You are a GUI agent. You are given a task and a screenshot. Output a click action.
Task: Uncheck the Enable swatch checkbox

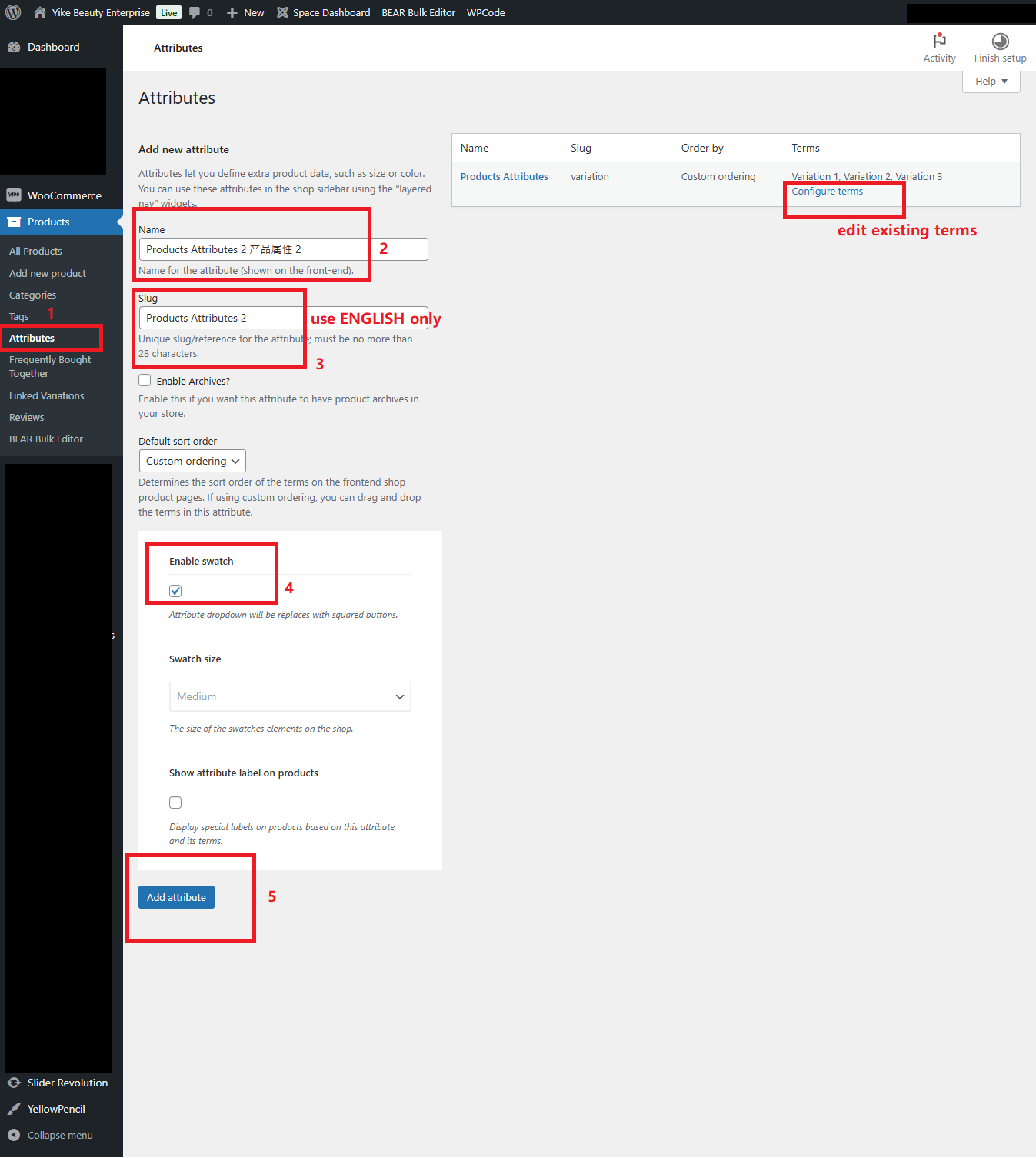coord(175,591)
